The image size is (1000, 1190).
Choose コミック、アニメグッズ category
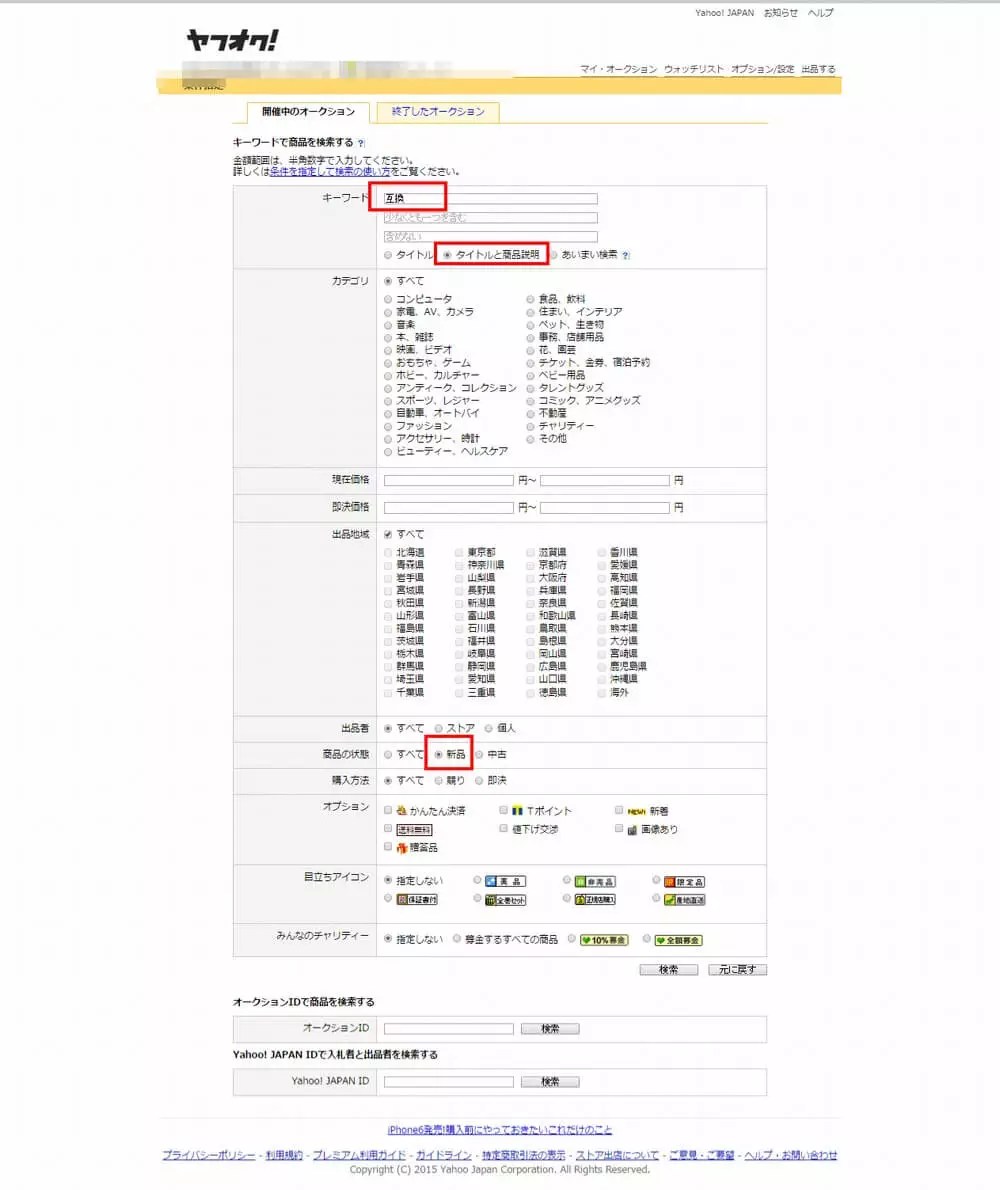pos(530,401)
